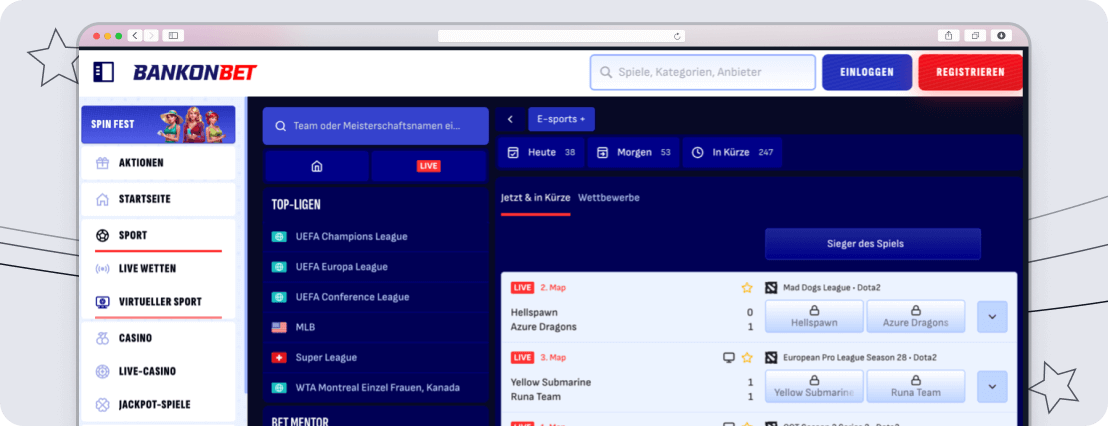Click the browser page reload icon
The width and height of the screenshot is (1108, 426).
677,36
